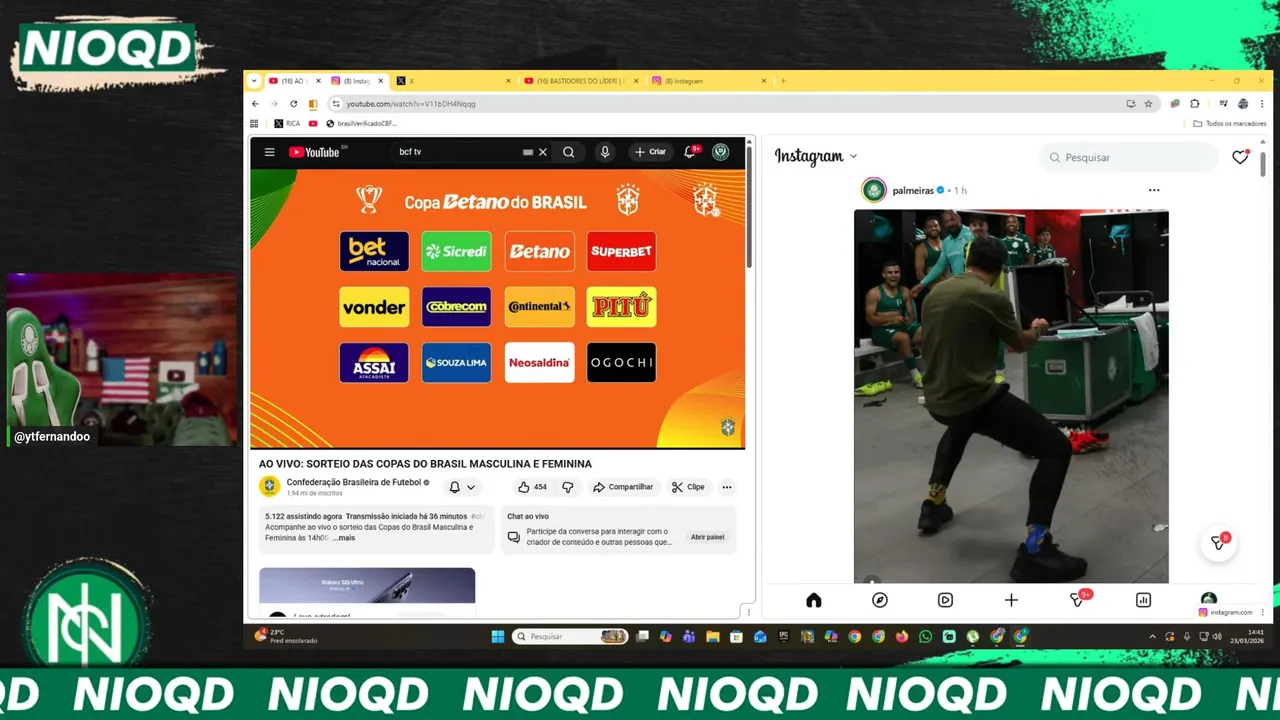Image resolution: width=1280 pixels, height=720 pixels.
Task: Switch to the X tab
Action: coord(453,81)
